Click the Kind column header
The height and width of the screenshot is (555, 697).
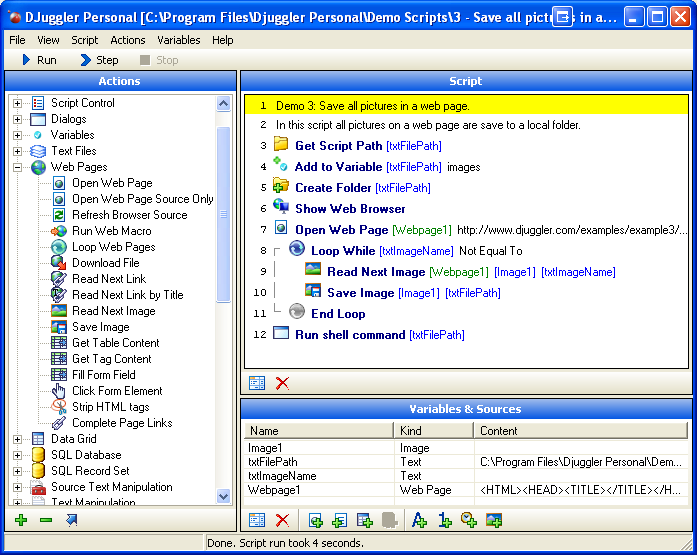(x=433, y=431)
